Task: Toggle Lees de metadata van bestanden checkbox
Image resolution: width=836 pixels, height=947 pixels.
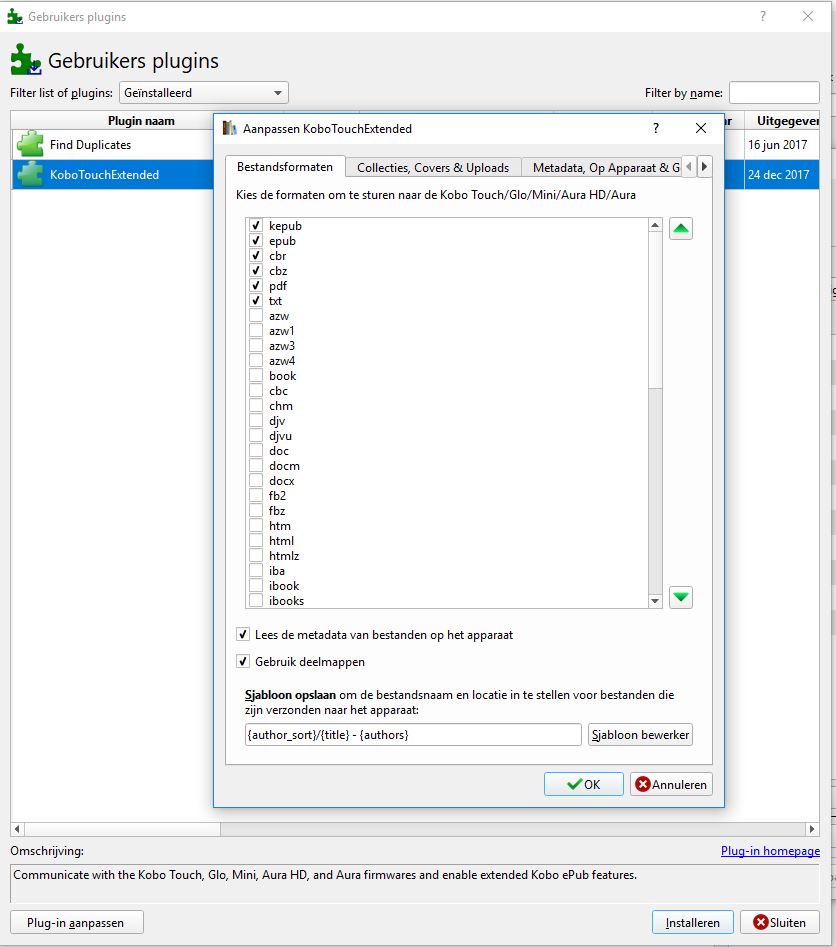Action: pyautogui.click(x=243, y=634)
